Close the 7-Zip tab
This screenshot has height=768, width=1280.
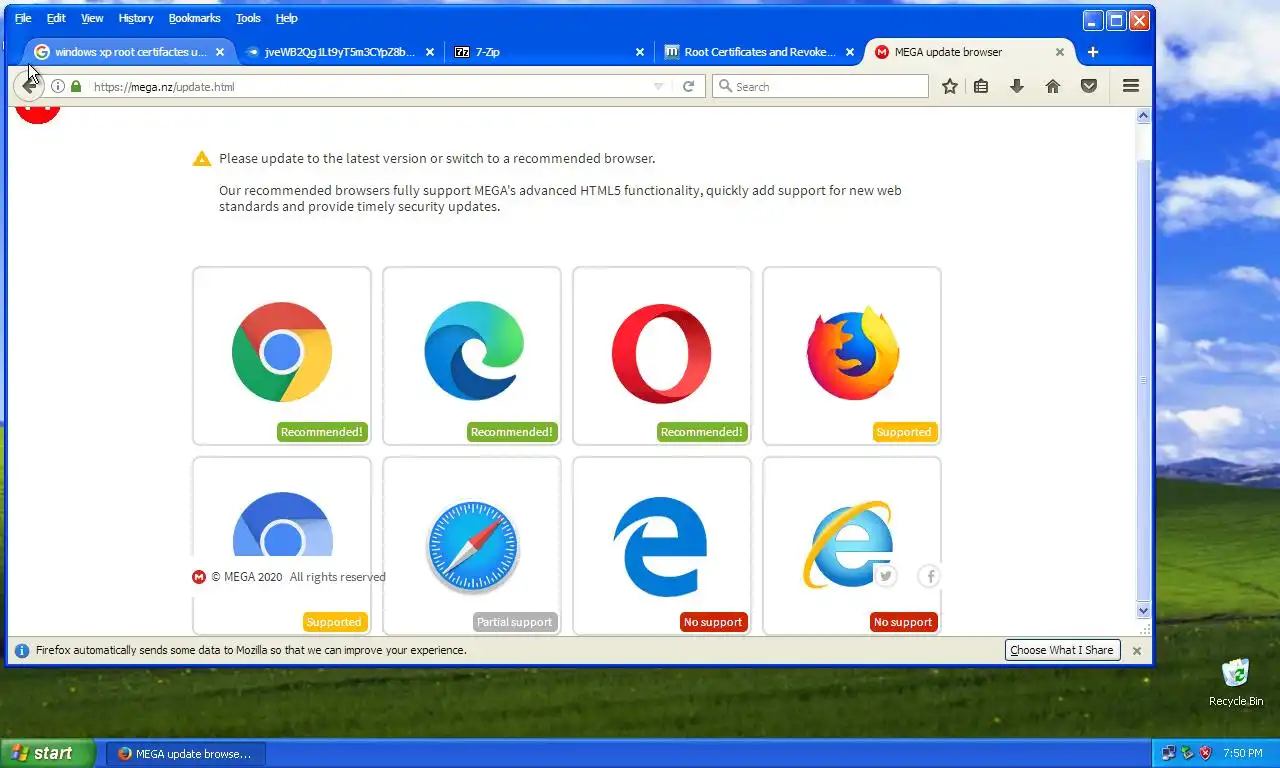pos(640,52)
